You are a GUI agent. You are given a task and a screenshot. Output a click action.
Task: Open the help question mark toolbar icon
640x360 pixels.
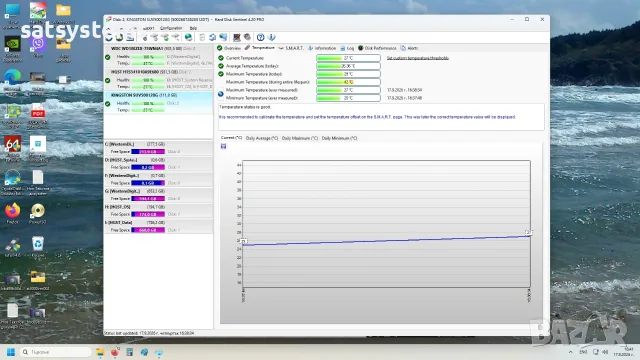click(x=260, y=38)
